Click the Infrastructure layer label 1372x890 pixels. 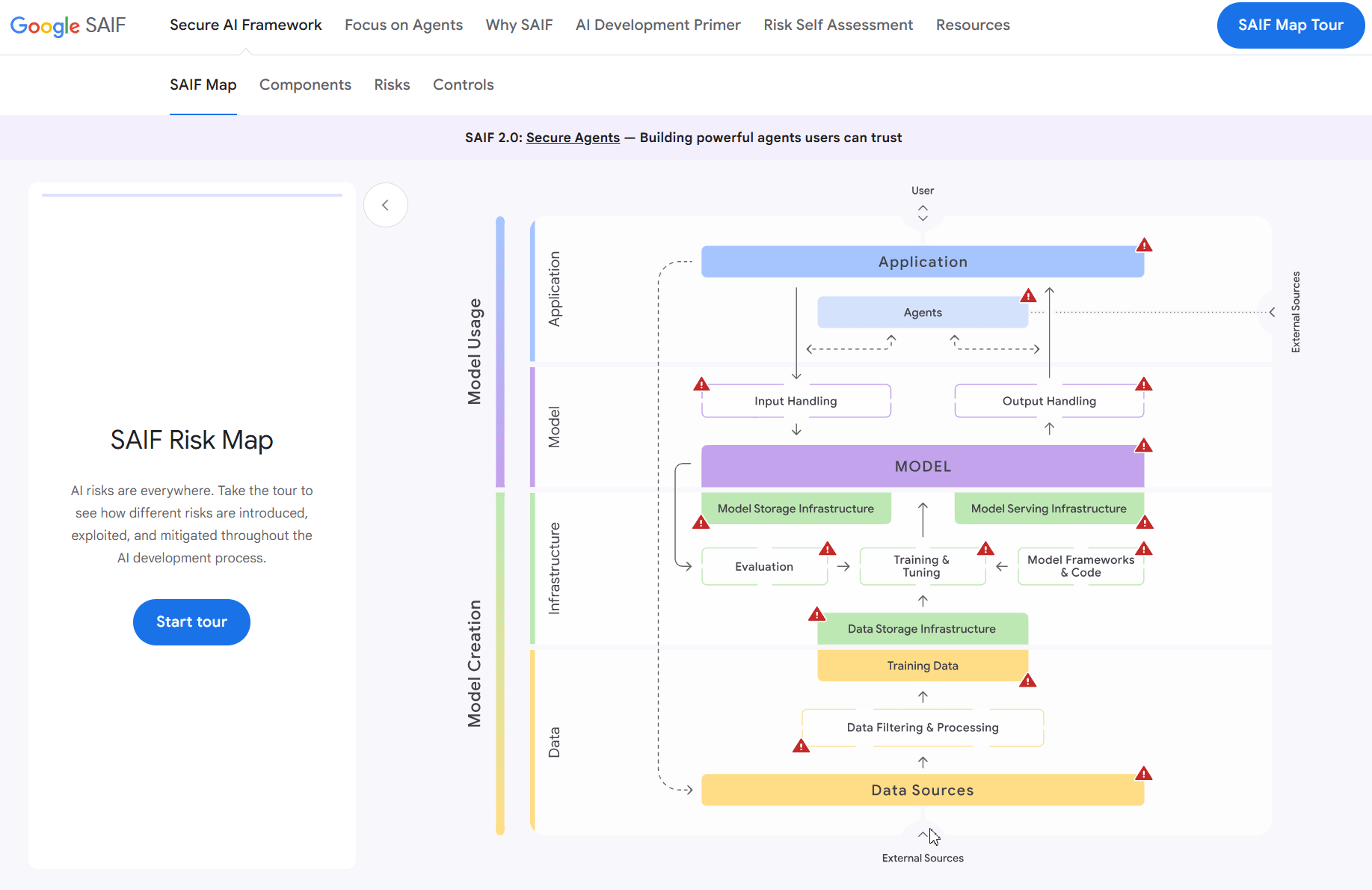554,568
